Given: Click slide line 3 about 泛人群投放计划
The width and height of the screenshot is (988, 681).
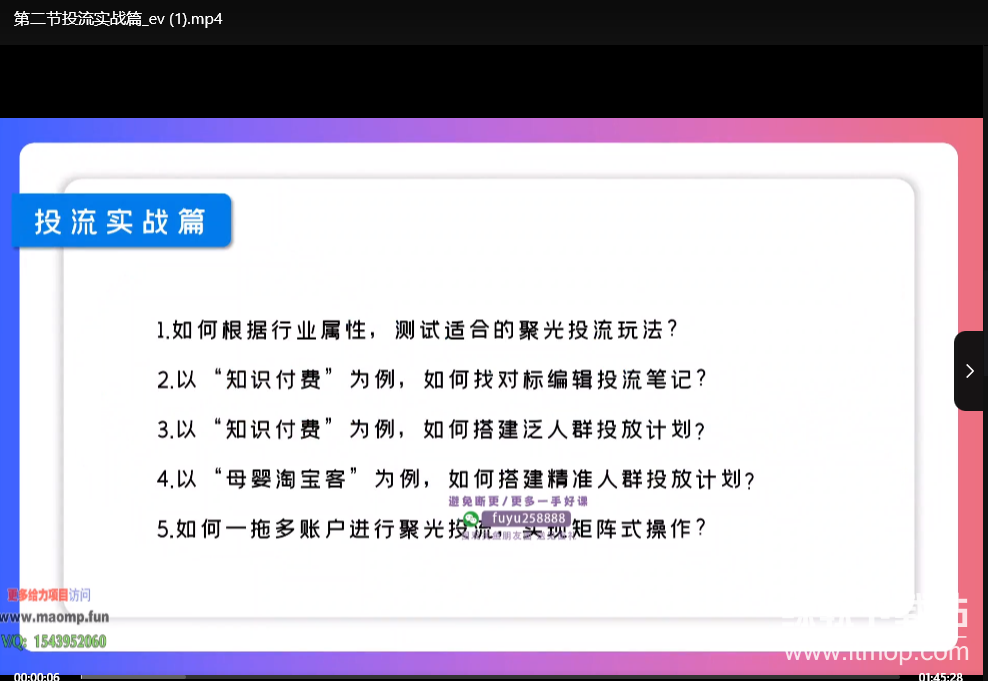Looking at the screenshot, I should [x=431, y=430].
